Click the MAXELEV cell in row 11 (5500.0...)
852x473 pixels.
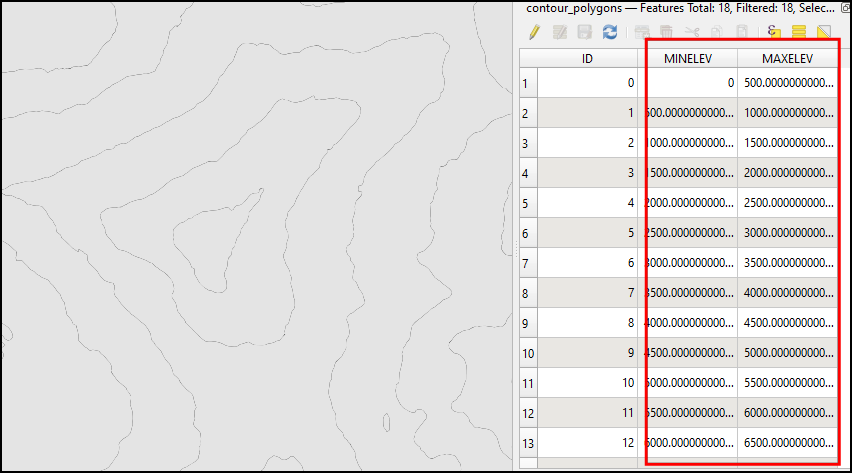[x=787, y=383]
